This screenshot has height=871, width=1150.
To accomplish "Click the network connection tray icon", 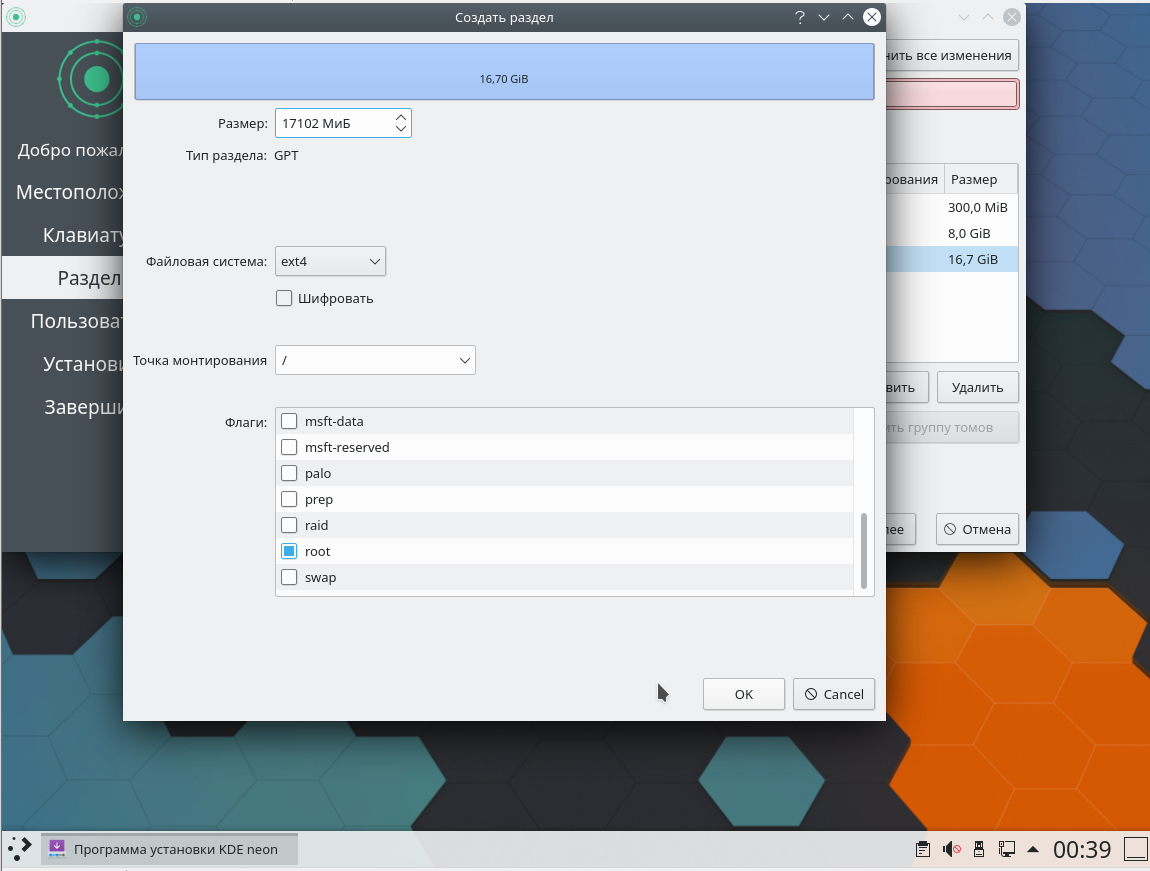I will click(1006, 850).
